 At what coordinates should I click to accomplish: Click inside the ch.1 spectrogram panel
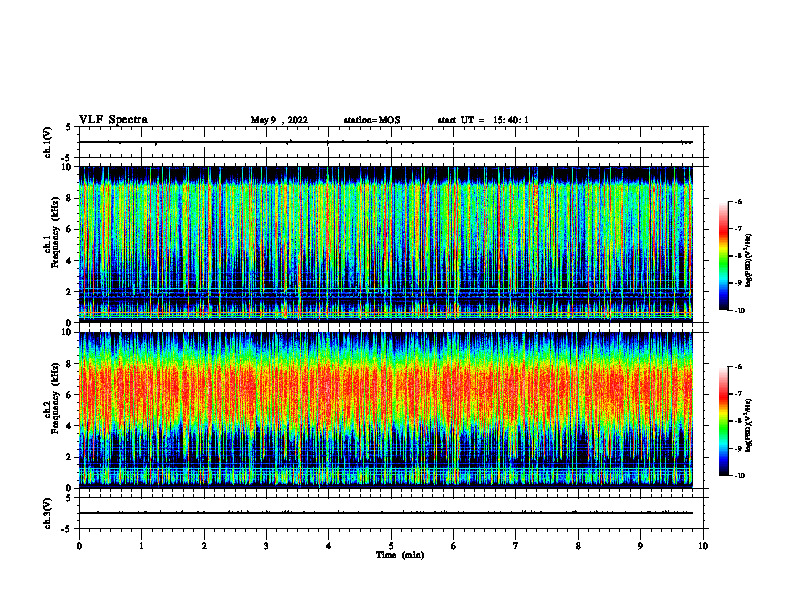coord(385,244)
